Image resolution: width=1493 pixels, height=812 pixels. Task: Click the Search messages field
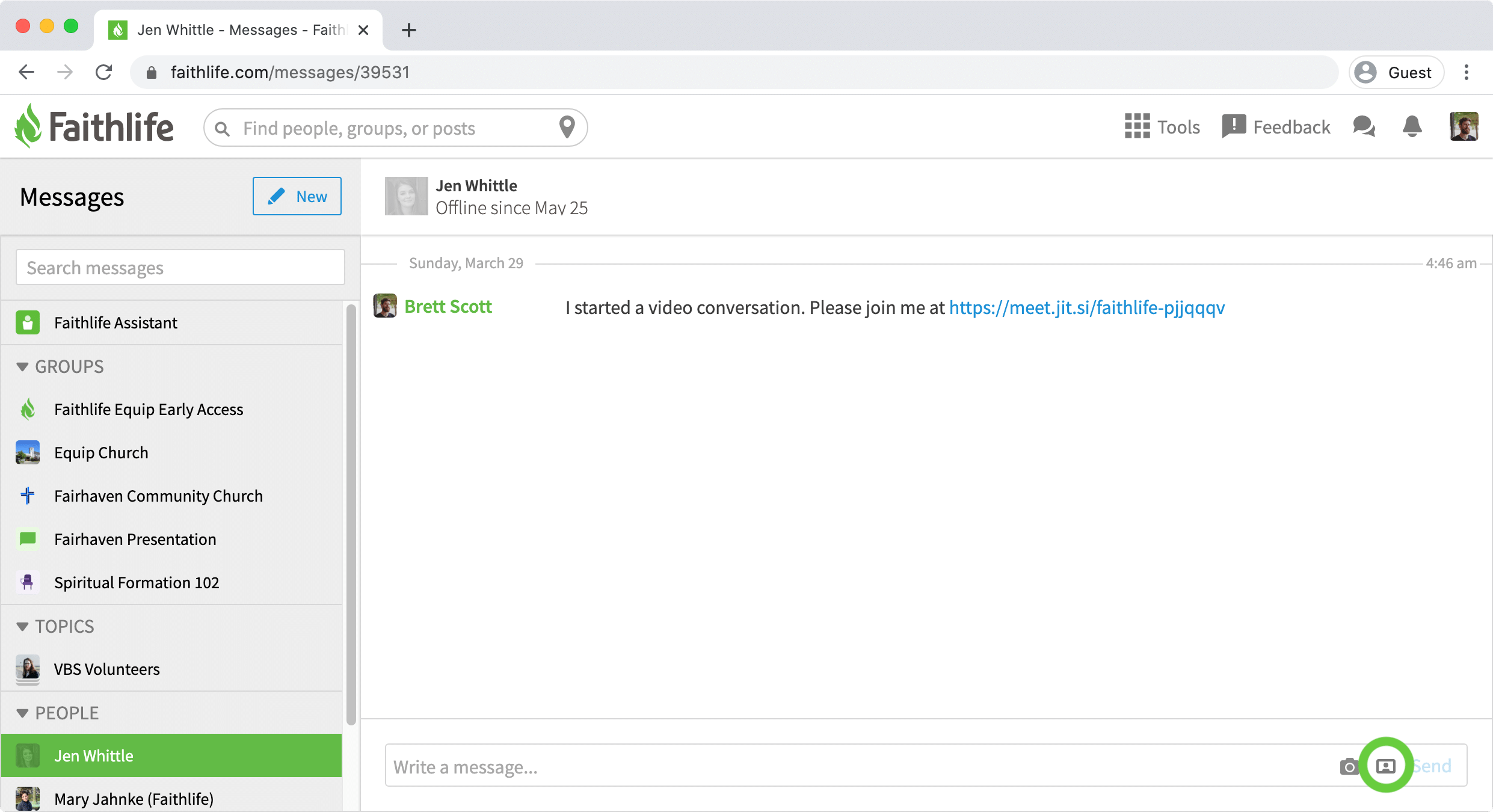(x=180, y=267)
